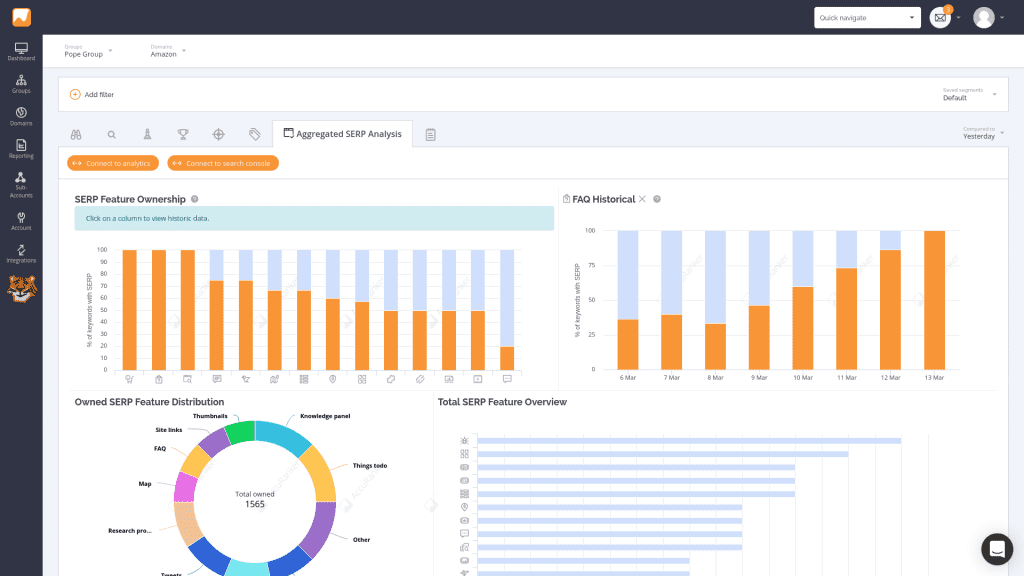The image size is (1024, 576).
Task: Click the trophy rankings icon
Action: coord(181,133)
